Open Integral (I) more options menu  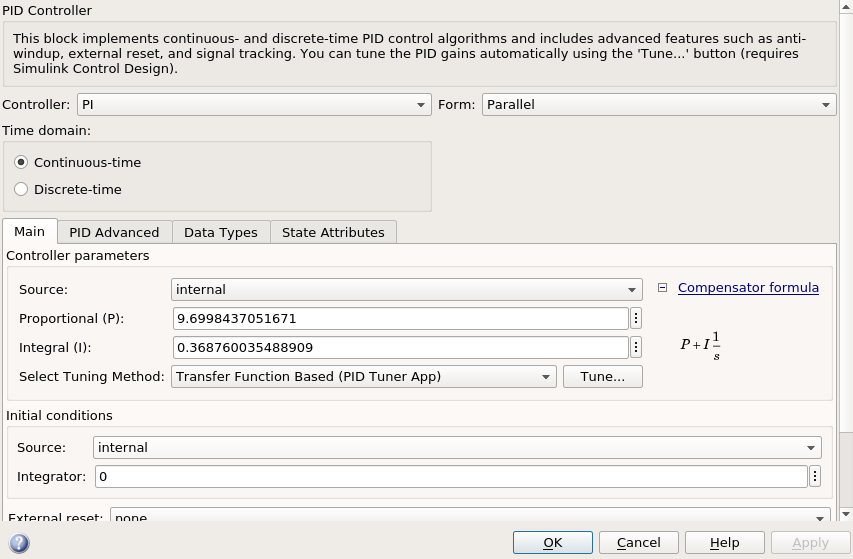pyautogui.click(x=635, y=347)
